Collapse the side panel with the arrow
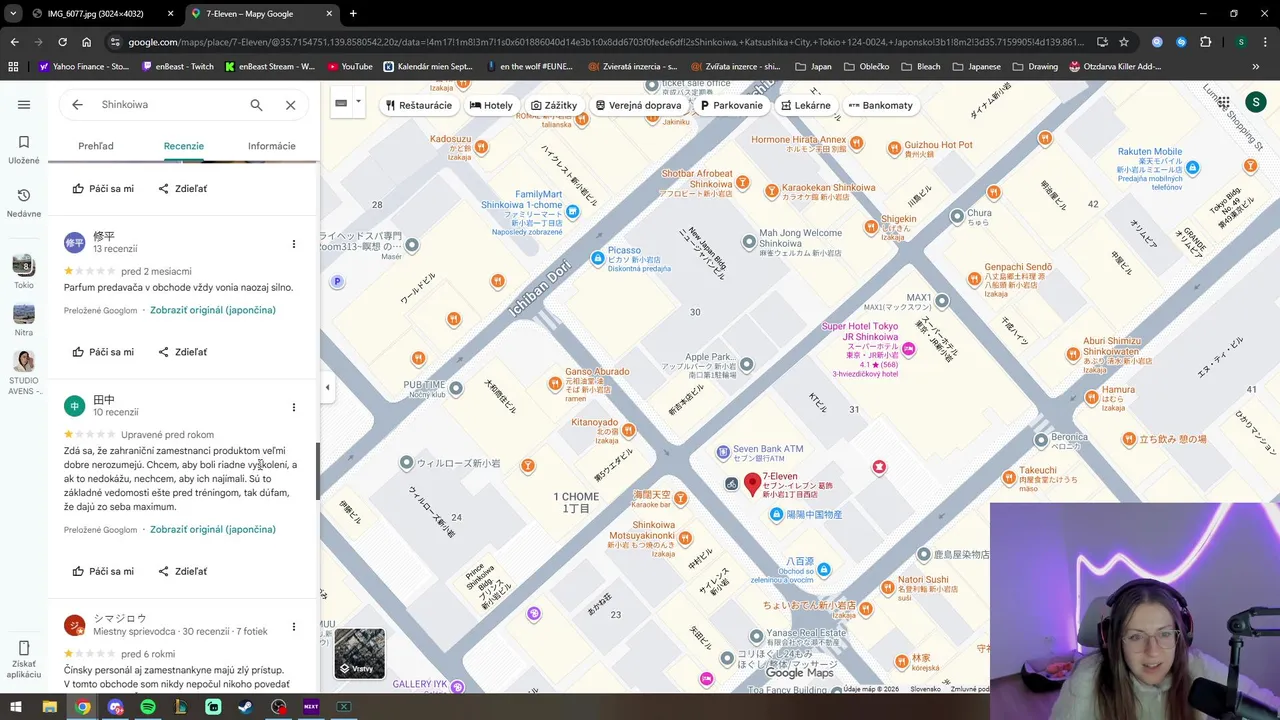Viewport: 1280px width, 720px height. pyautogui.click(x=327, y=387)
